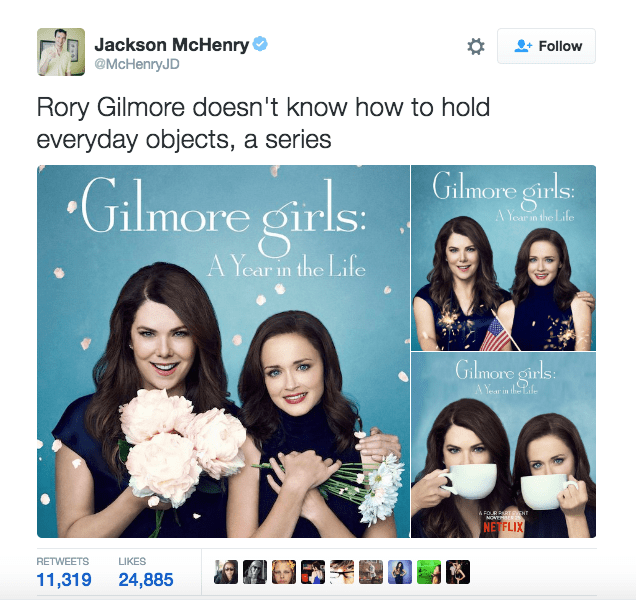Open the large flowers poster image
This screenshot has height=600, width=636.
tap(223, 351)
